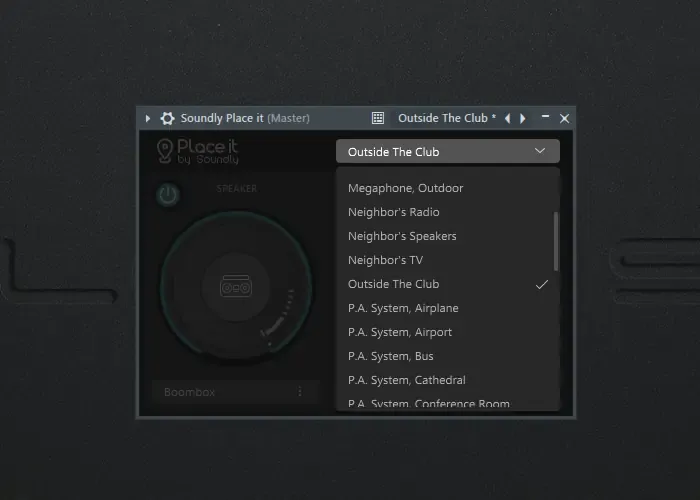Select the Megaphone, Outdoor preset
The width and height of the screenshot is (700, 500).
click(448, 188)
